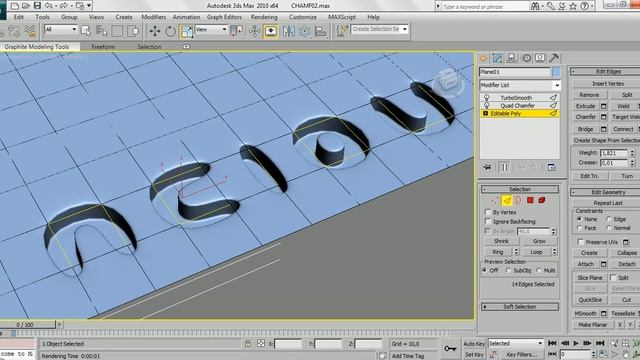Open the Display command panel tab
The width and height of the screenshot is (640, 360).
540,58
